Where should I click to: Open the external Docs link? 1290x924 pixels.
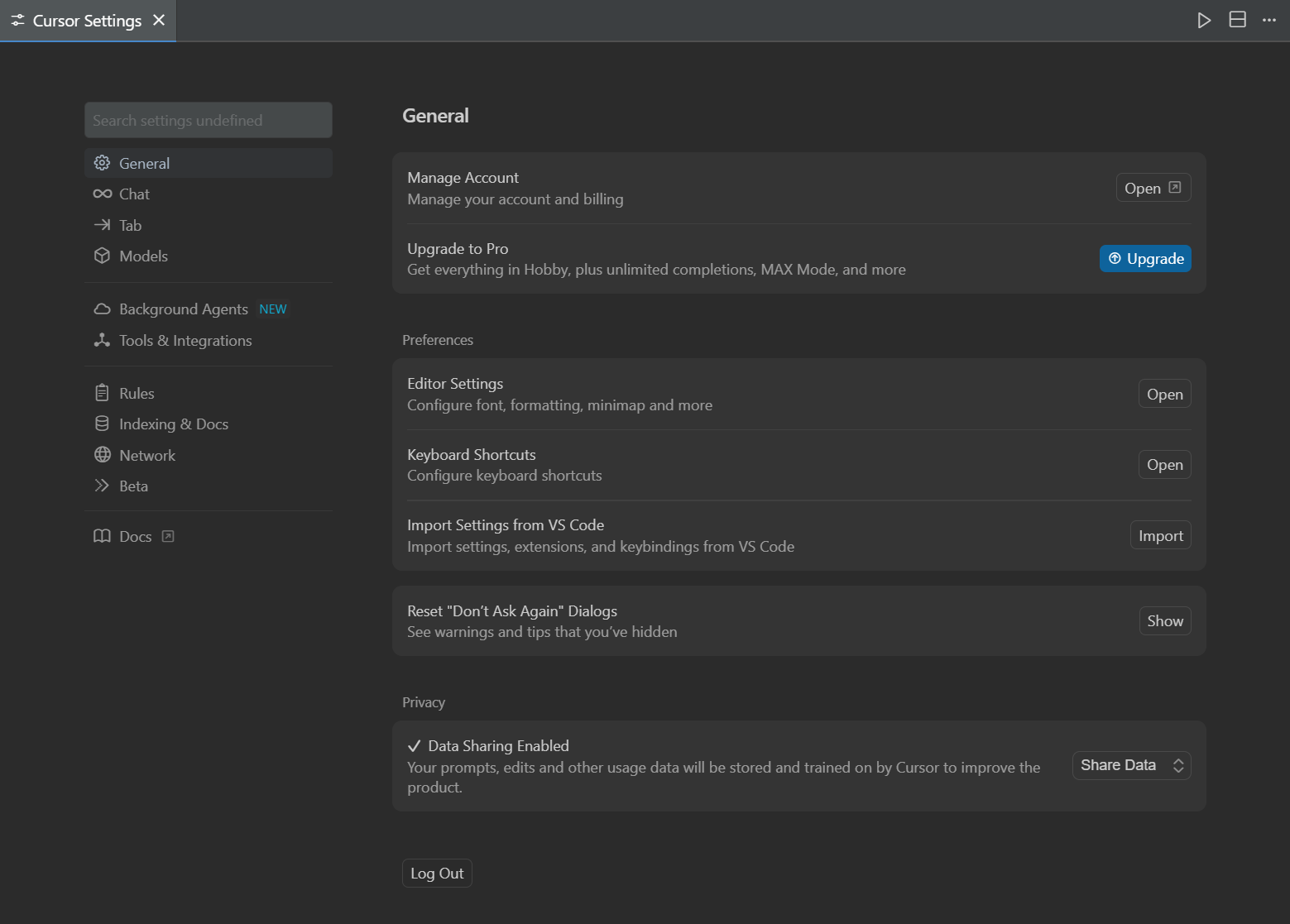click(136, 537)
